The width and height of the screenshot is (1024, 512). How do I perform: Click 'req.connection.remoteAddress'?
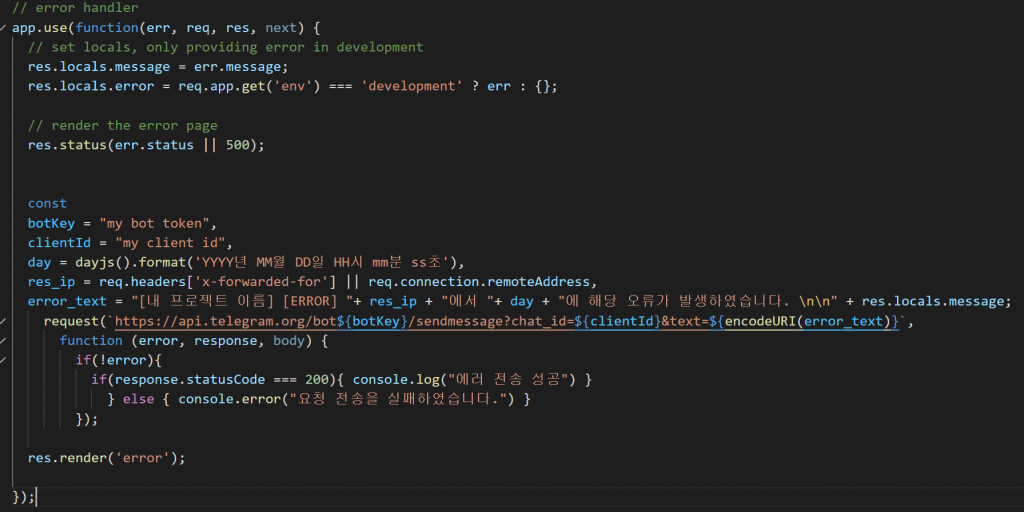point(480,282)
